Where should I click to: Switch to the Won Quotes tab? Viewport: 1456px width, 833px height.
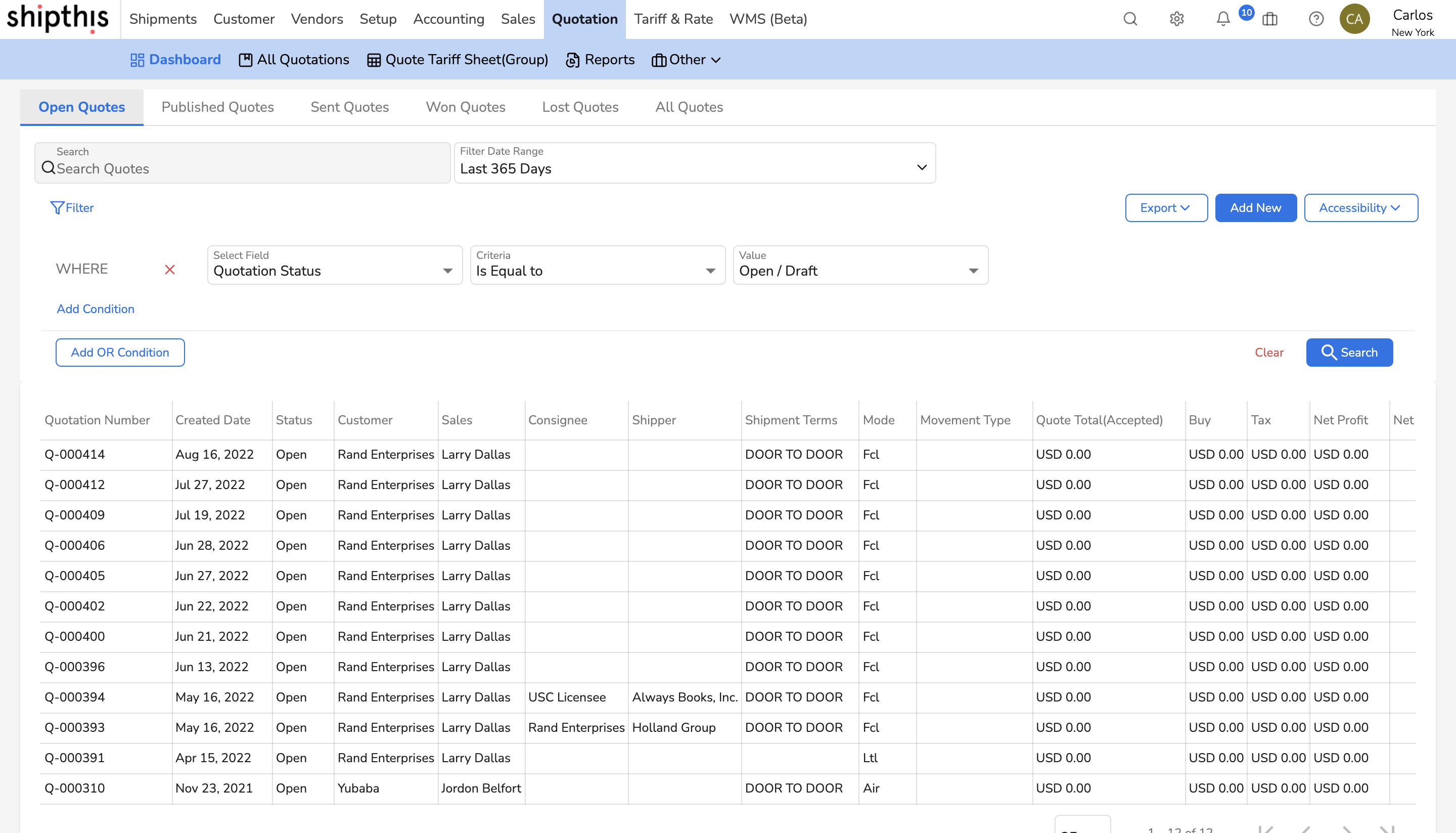tap(465, 107)
